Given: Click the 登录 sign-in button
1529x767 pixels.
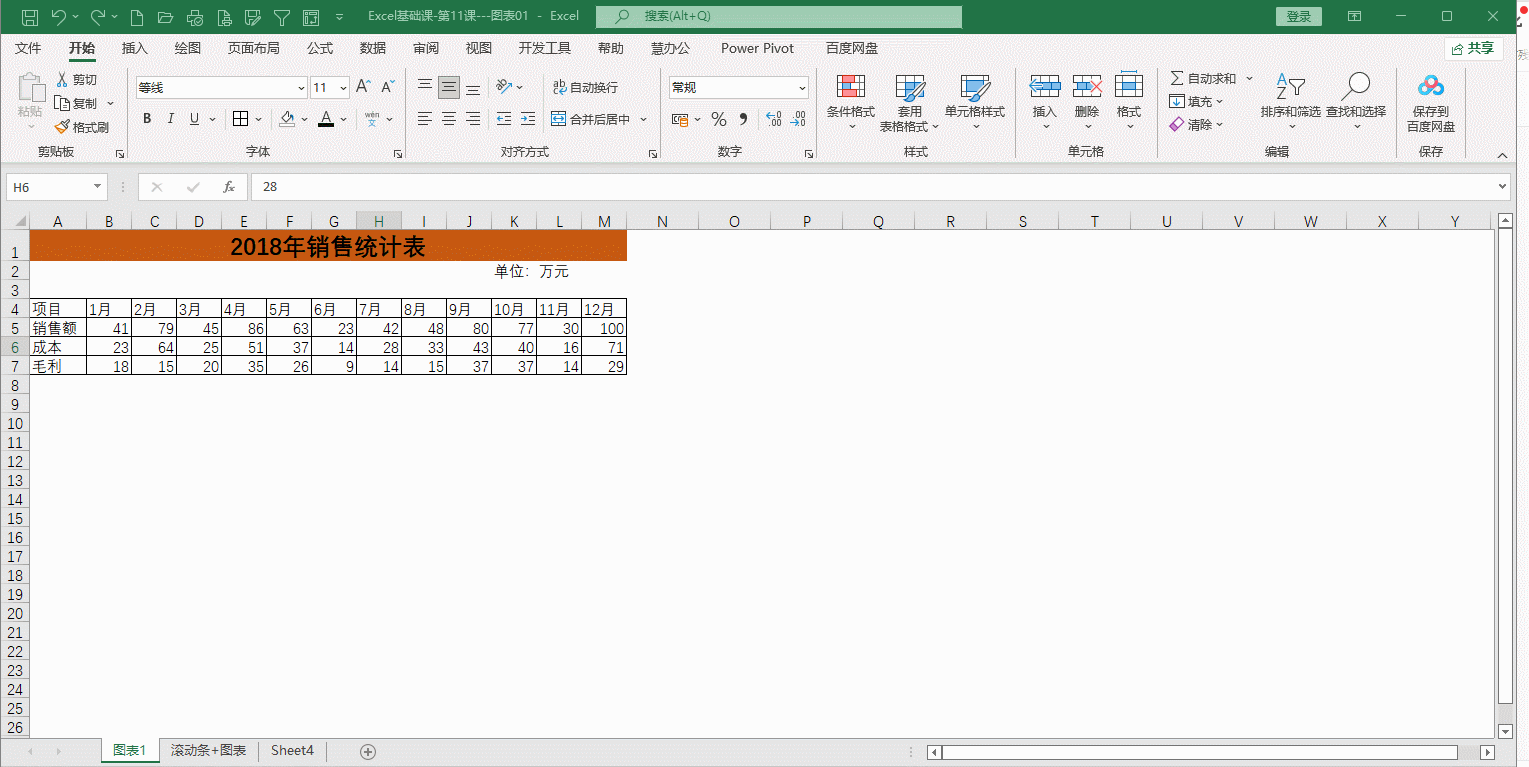Looking at the screenshot, I should [1299, 17].
